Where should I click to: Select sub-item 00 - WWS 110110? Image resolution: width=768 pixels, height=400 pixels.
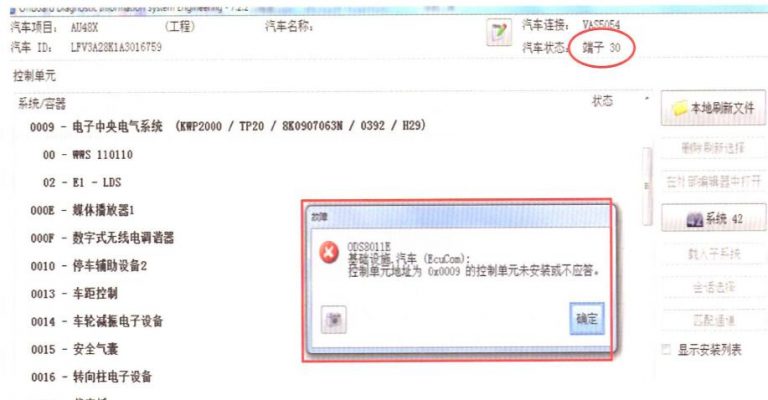88,155
